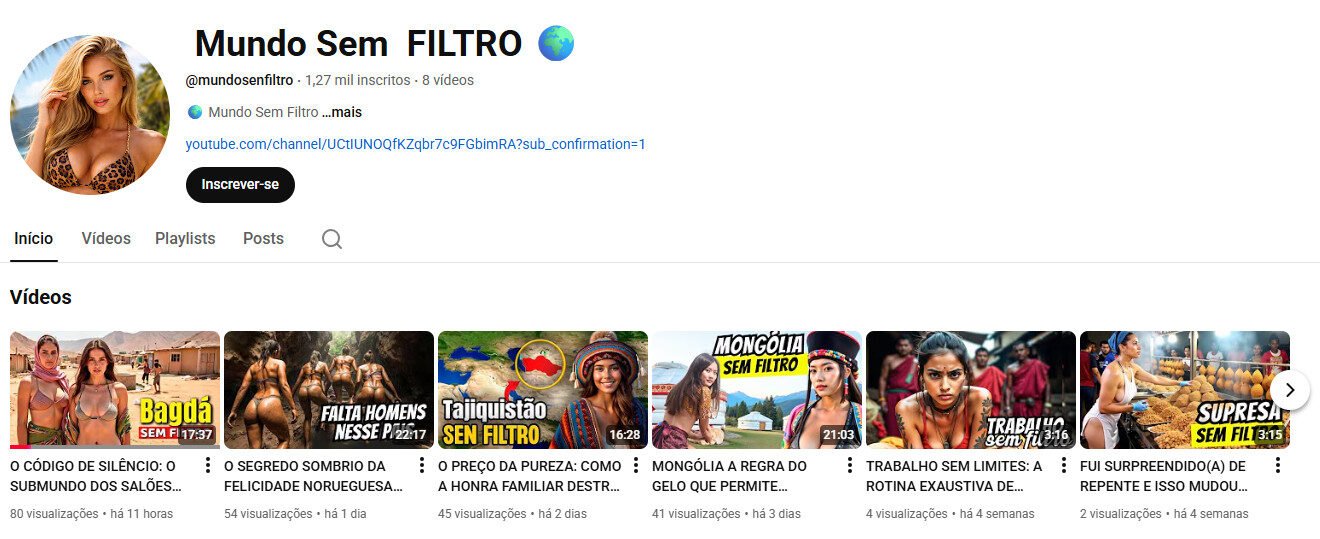Click the 41 visualizações text
The image size is (1320, 539).
(x=694, y=514)
